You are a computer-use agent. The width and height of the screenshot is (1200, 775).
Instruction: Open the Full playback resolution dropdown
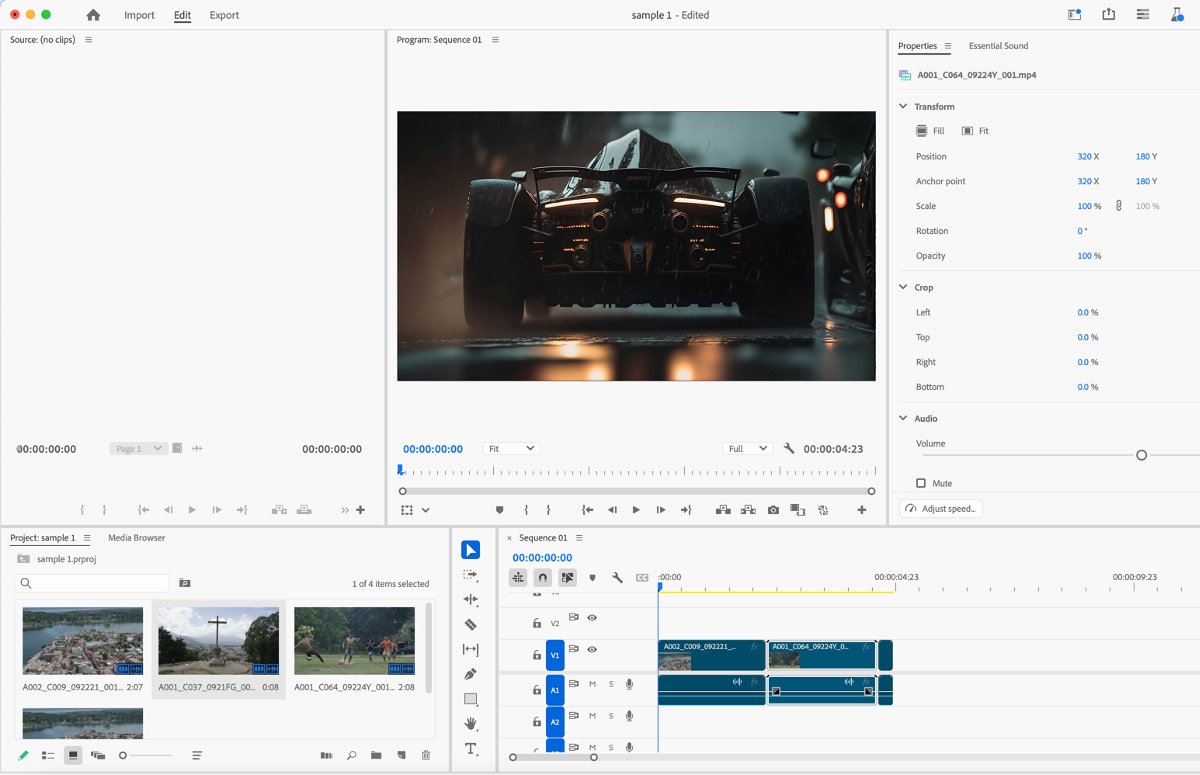click(x=747, y=448)
